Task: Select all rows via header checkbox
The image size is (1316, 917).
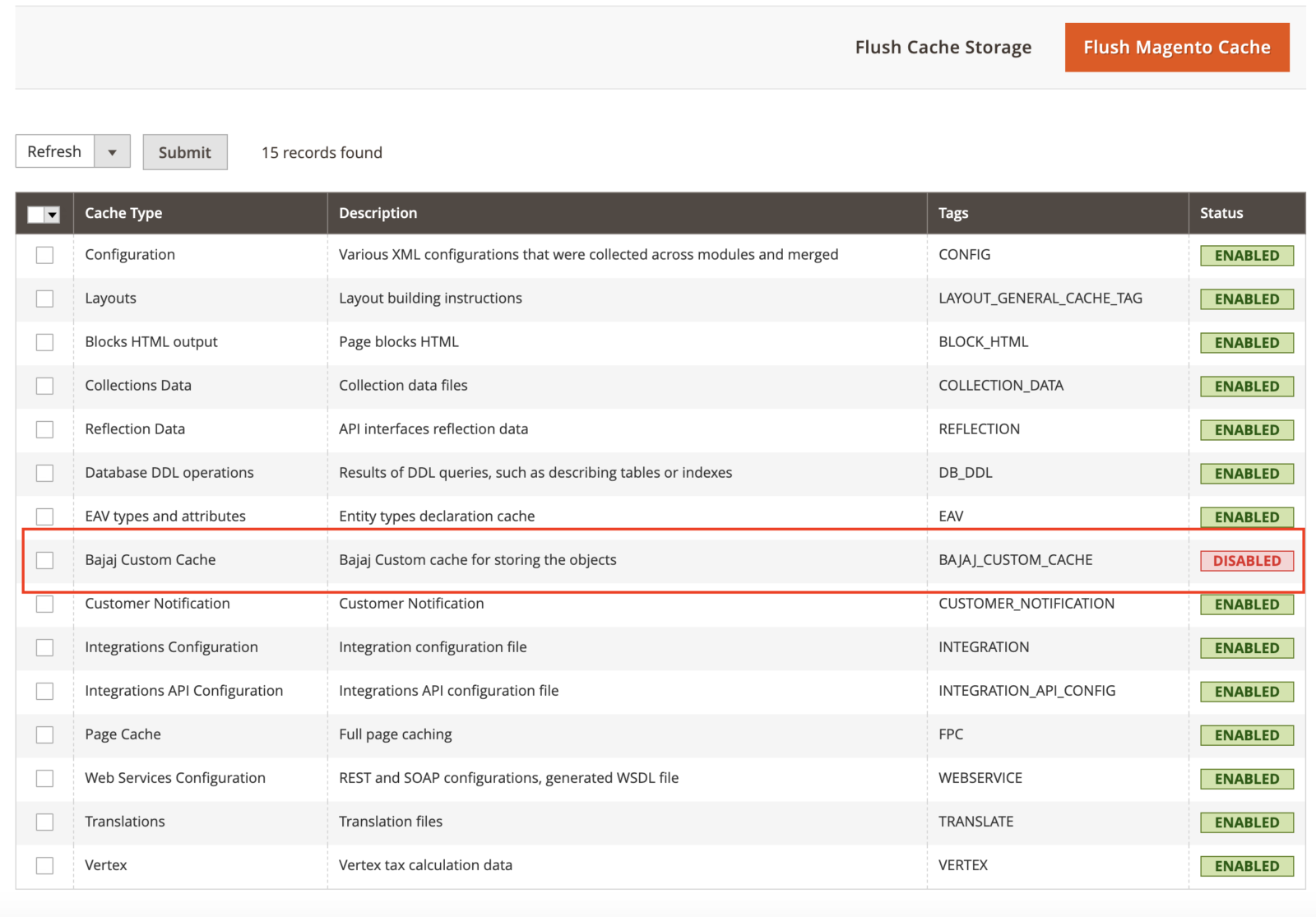Action: pyautogui.click(x=35, y=214)
